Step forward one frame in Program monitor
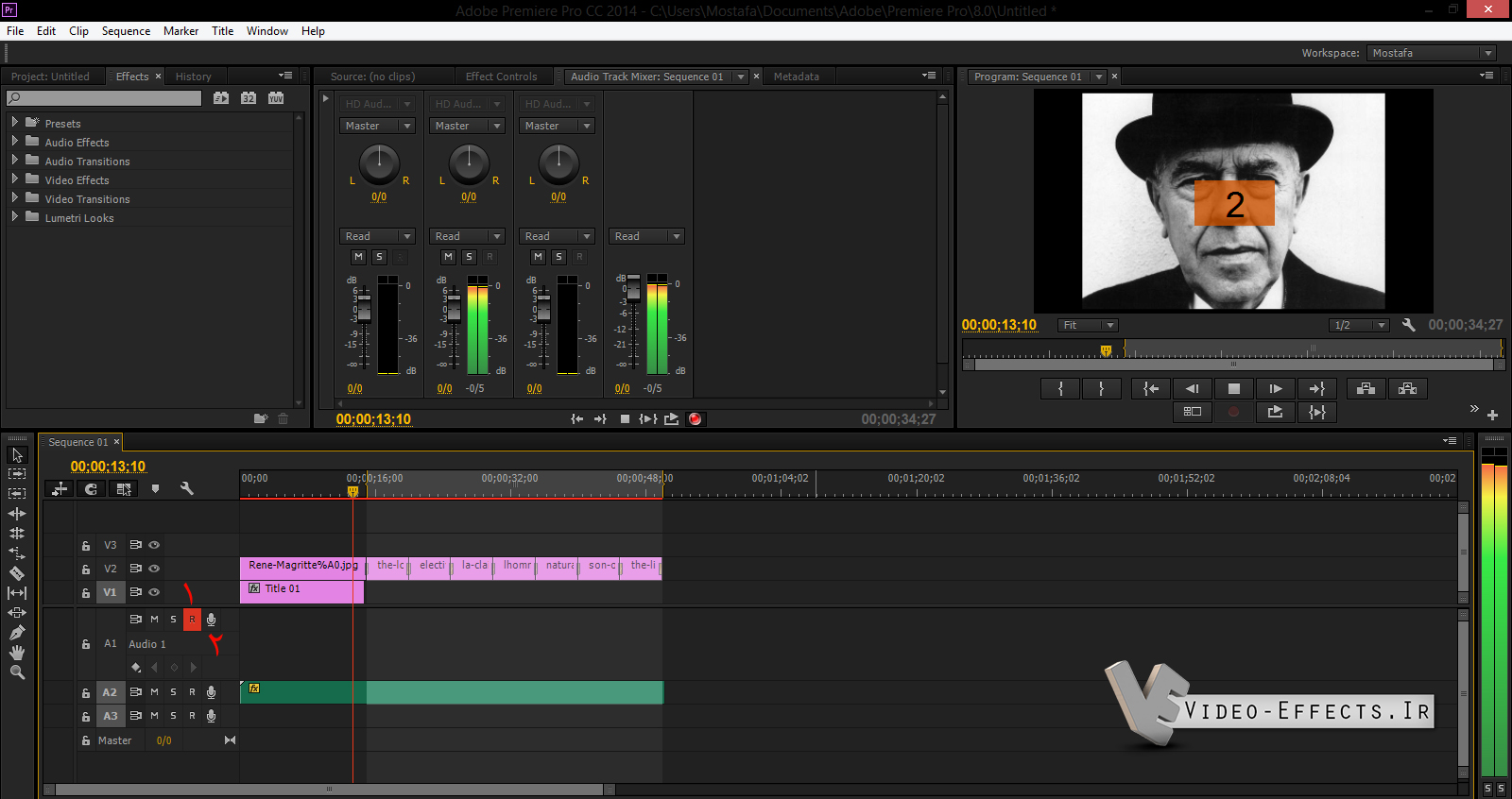The height and width of the screenshot is (799, 1512). tap(1275, 388)
